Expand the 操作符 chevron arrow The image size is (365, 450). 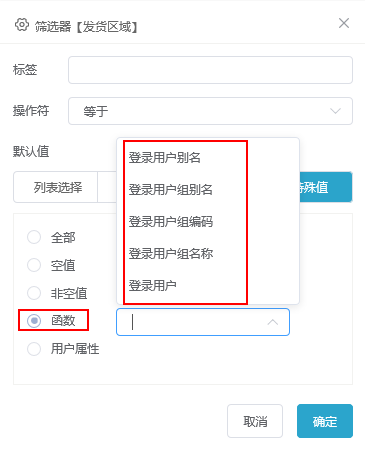point(335,111)
